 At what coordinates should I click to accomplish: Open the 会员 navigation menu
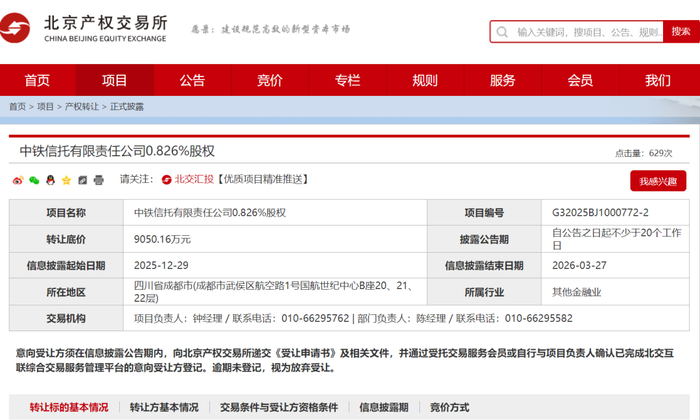click(580, 80)
